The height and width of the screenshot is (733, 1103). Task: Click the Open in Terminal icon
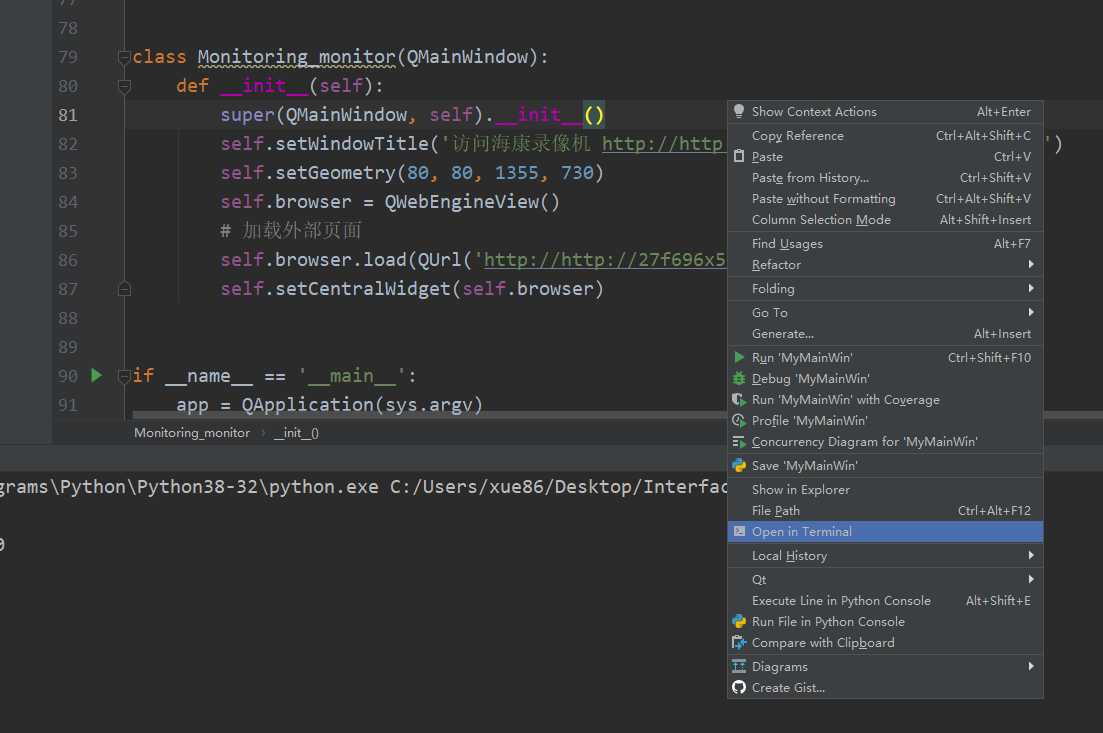739,531
